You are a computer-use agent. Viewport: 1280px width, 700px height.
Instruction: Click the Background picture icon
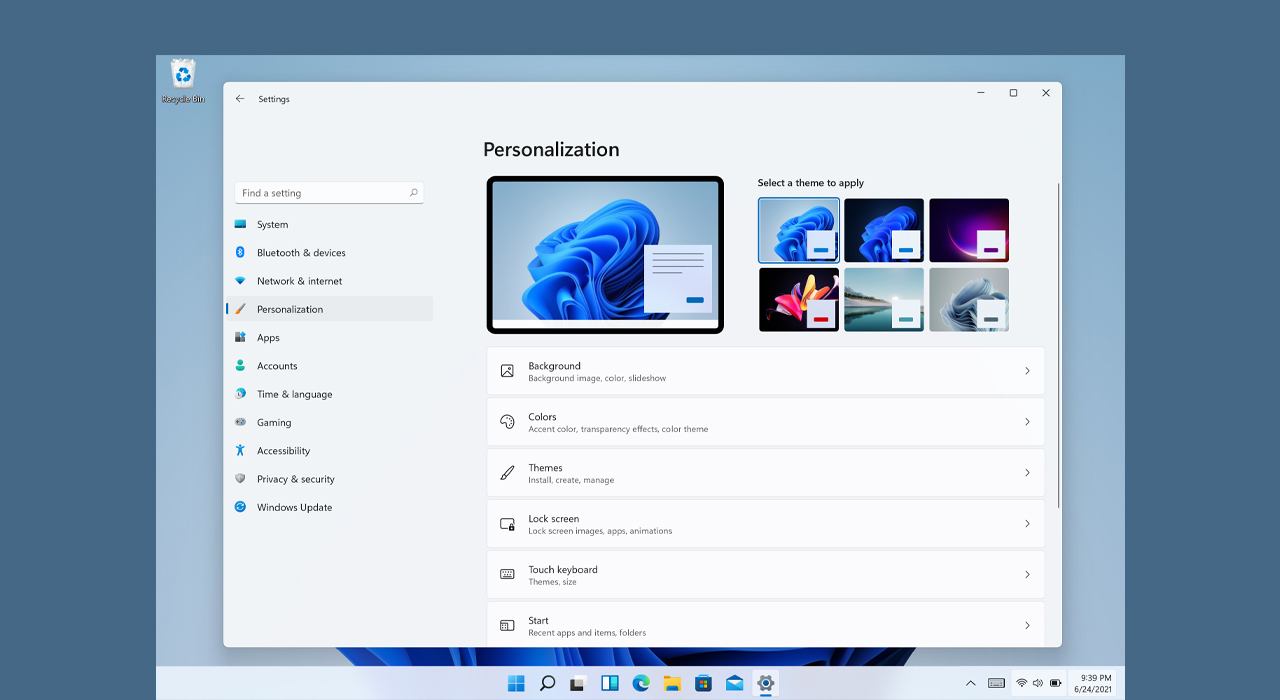click(x=507, y=371)
